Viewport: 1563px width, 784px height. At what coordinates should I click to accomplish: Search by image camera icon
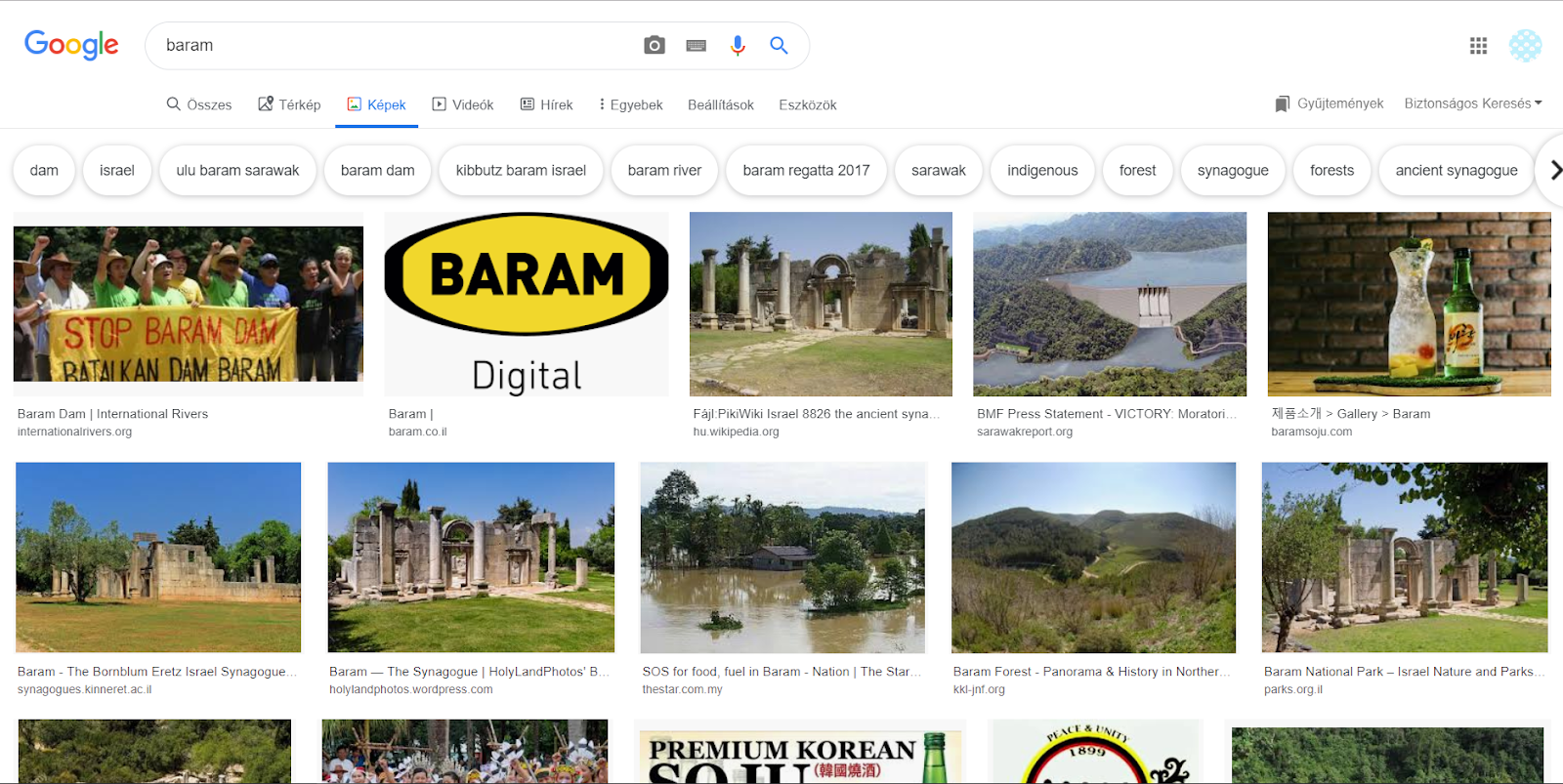(655, 45)
